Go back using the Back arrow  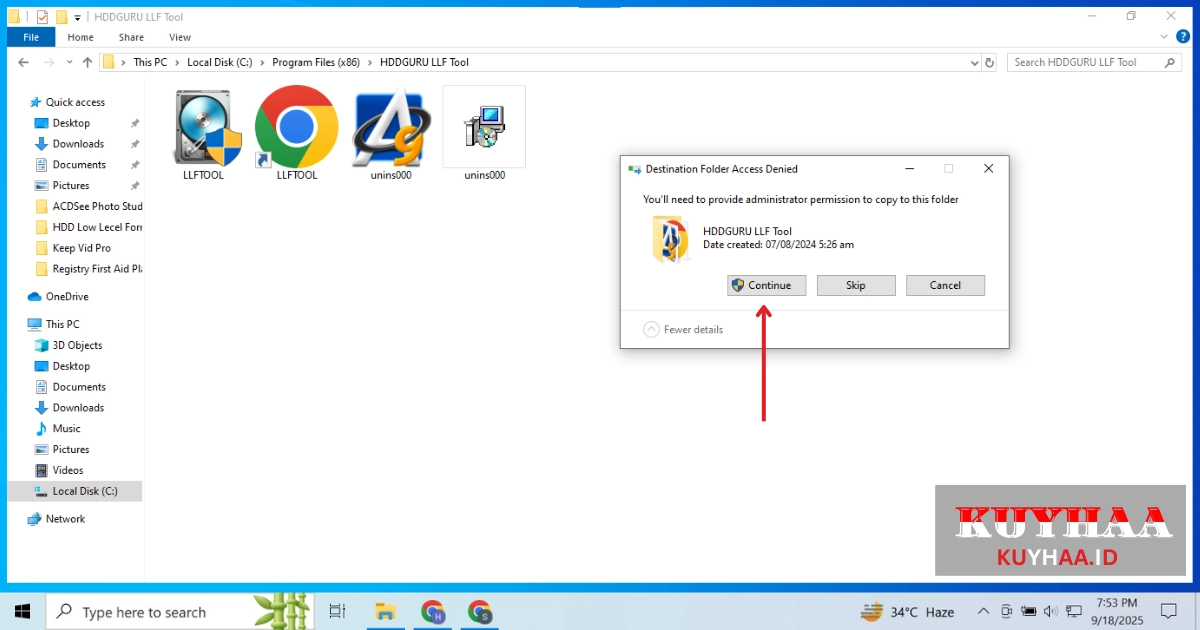tap(24, 62)
